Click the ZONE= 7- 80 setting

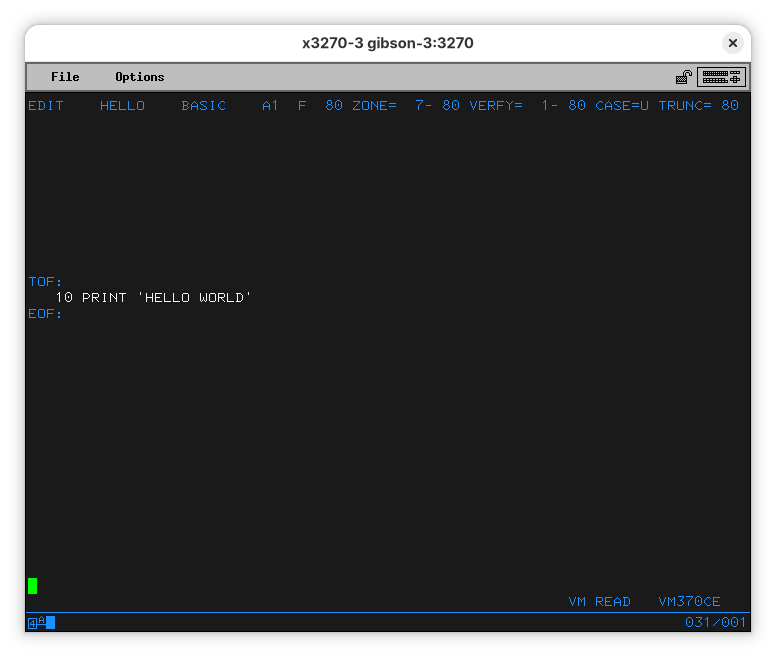pyautogui.click(x=406, y=106)
